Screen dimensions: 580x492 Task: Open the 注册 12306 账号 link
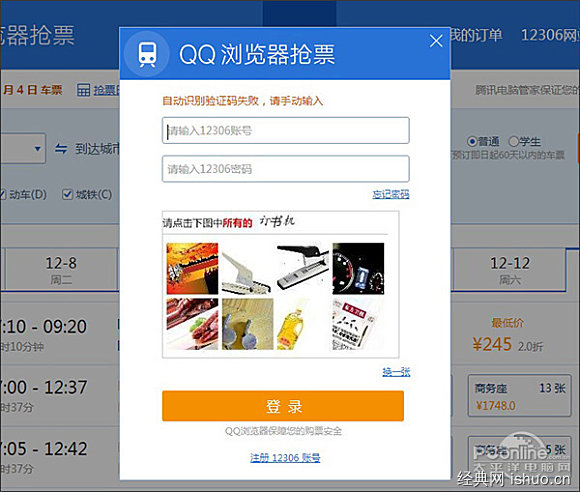tap(285, 458)
